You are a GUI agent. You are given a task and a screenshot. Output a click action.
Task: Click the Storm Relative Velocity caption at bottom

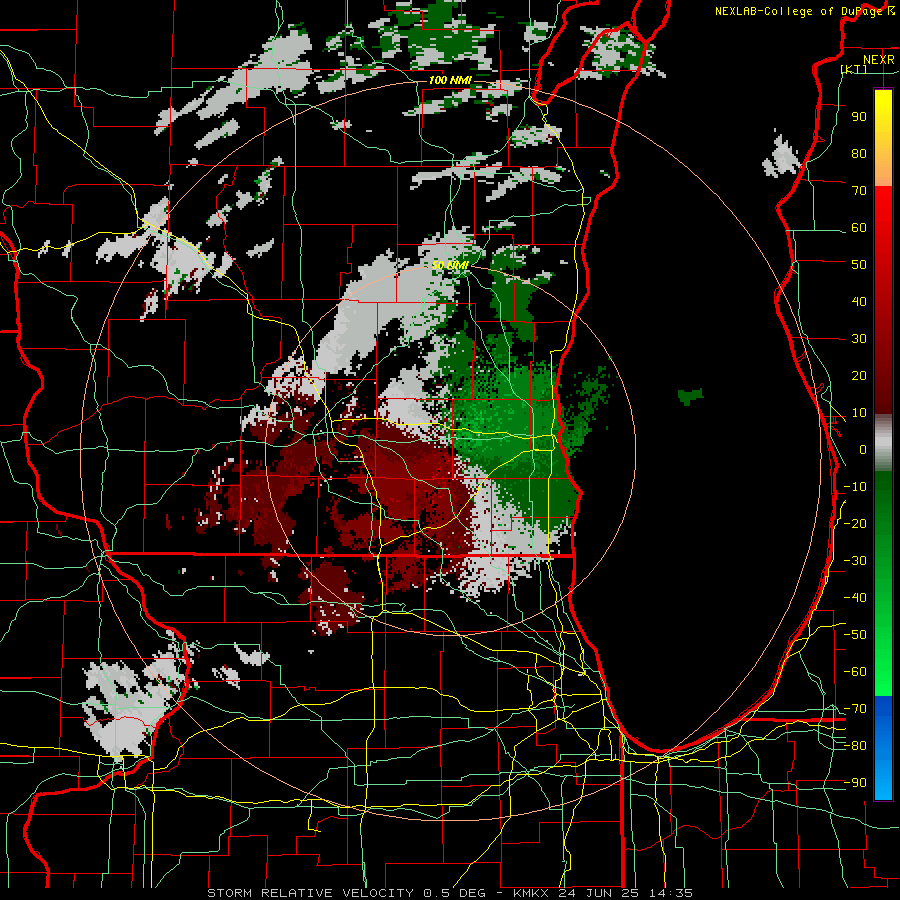449,893
